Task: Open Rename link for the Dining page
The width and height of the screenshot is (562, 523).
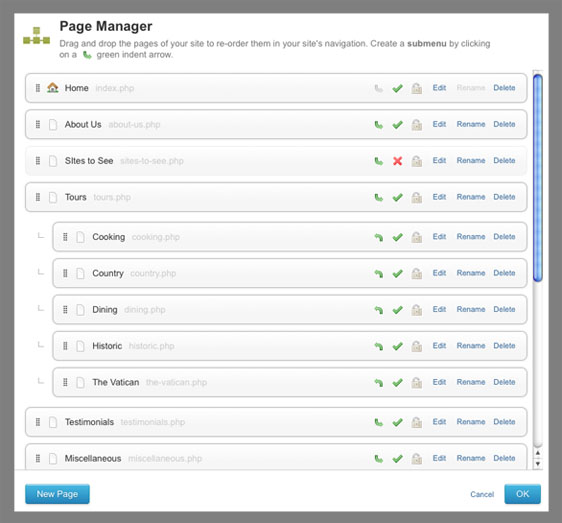Action: [471, 309]
